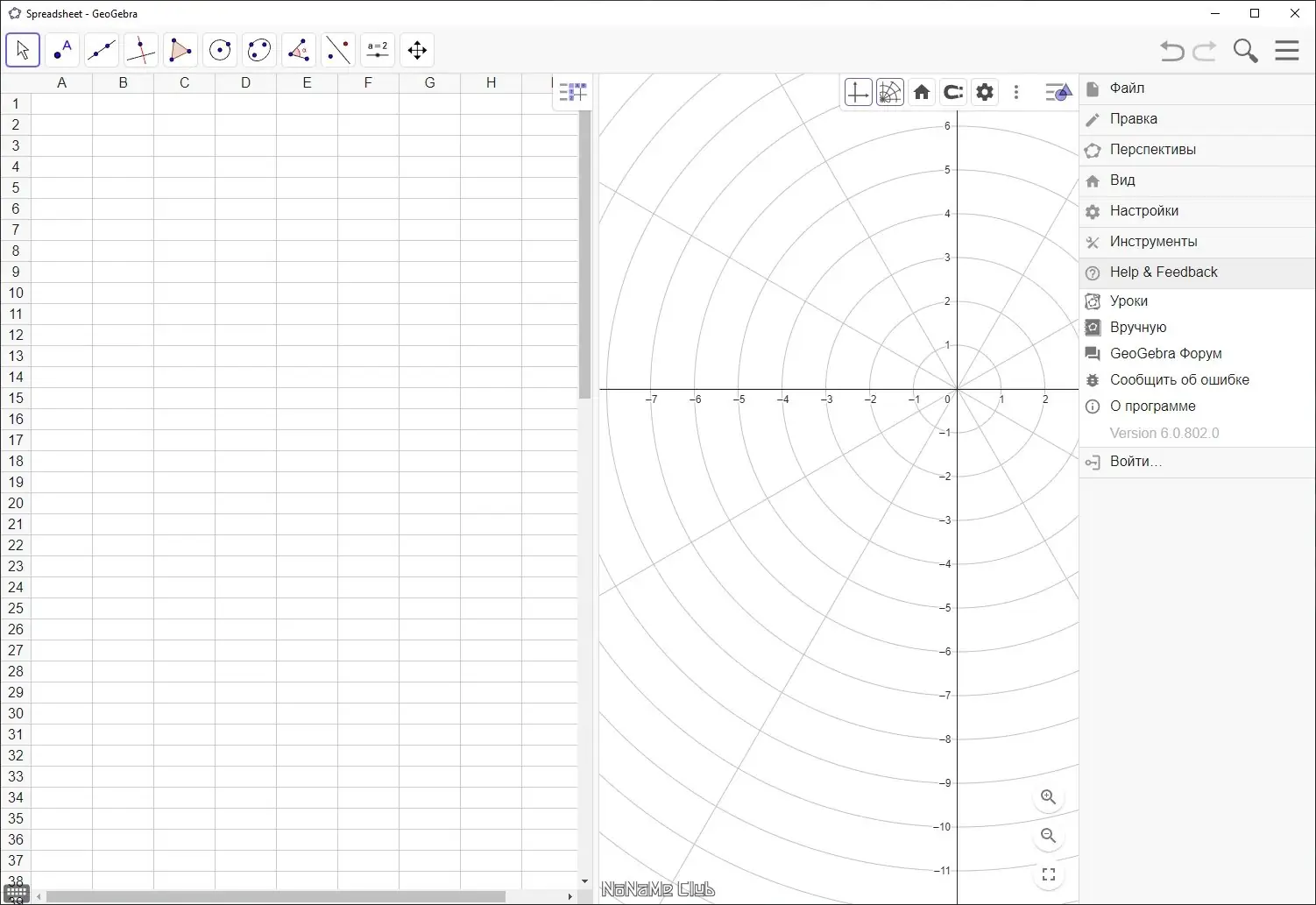Open the graphics view three-dot menu
Image resolution: width=1316 pixels, height=905 pixels.
[1016, 92]
